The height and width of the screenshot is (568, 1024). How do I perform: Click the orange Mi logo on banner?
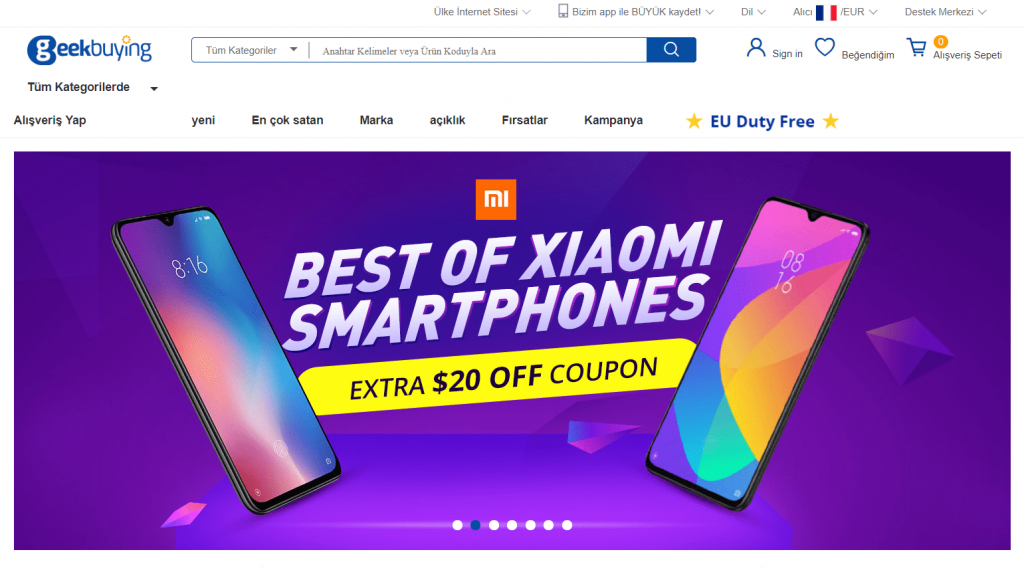point(496,199)
